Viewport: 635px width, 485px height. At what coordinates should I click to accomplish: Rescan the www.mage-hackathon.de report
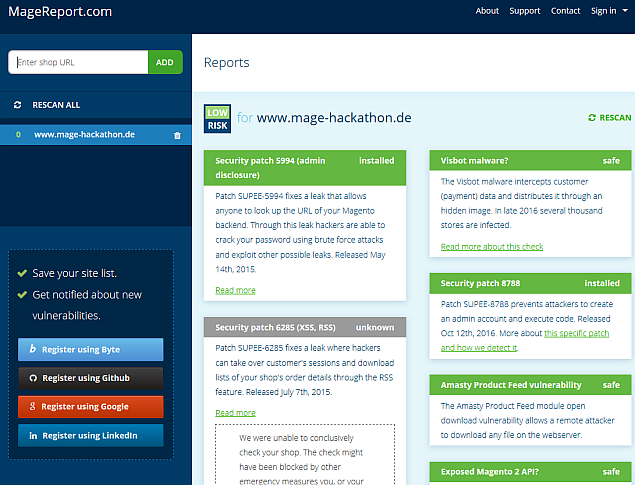pos(609,117)
